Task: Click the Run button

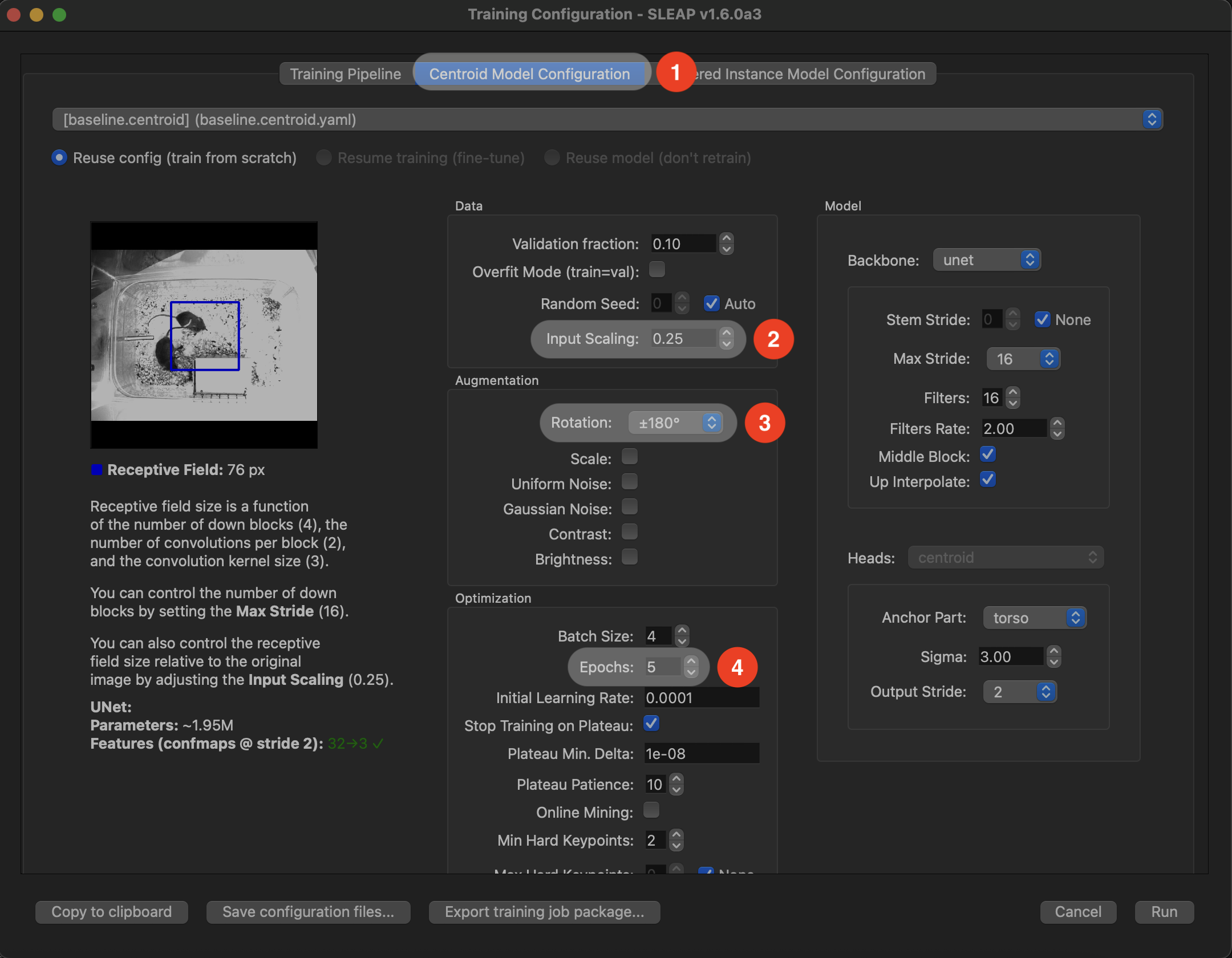Action: click(x=1164, y=912)
